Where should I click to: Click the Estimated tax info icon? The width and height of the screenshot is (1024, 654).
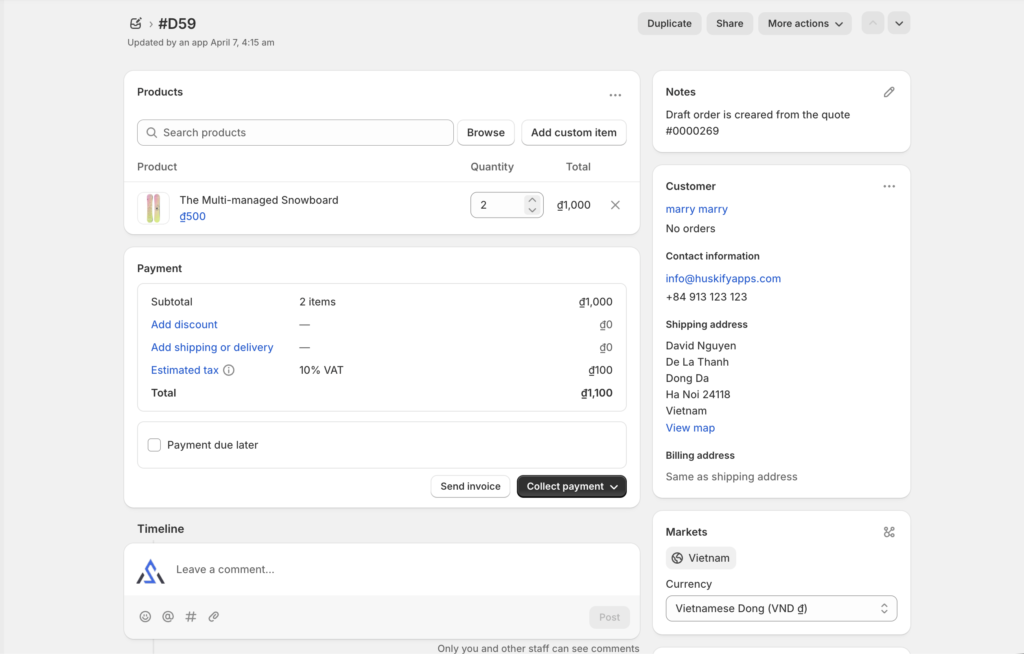point(229,370)
